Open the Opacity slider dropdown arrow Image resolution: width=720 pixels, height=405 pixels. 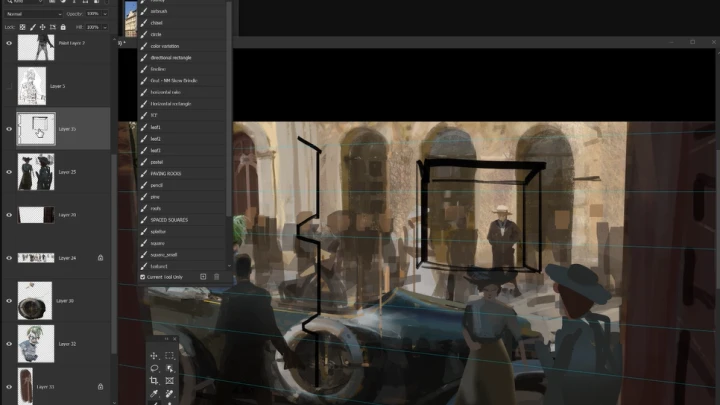click(105, 14)
